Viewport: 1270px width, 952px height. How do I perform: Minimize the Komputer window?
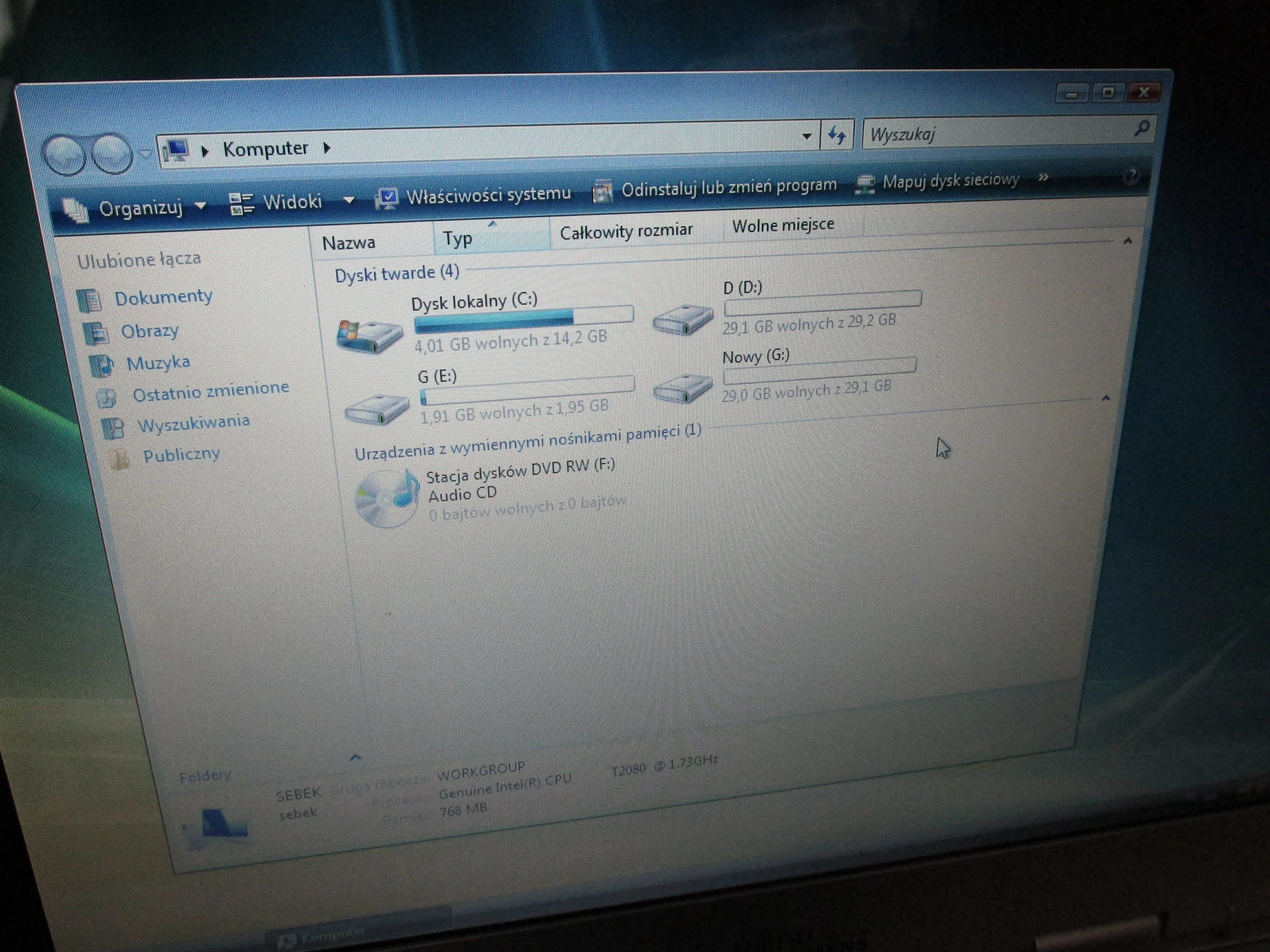coord(1071,94)
